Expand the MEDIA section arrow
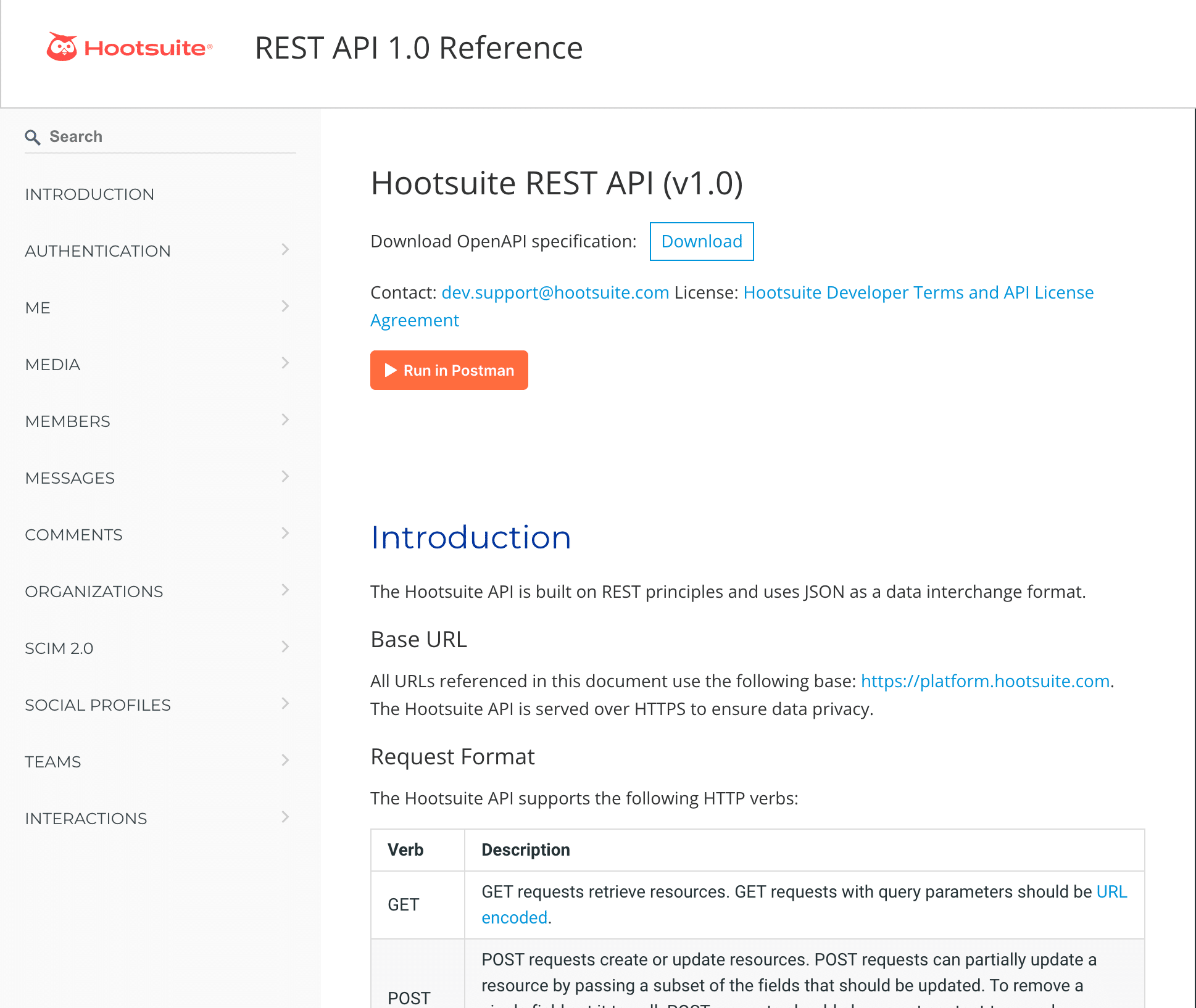This screenshot has width=1196, height=1008. point(285,364)
